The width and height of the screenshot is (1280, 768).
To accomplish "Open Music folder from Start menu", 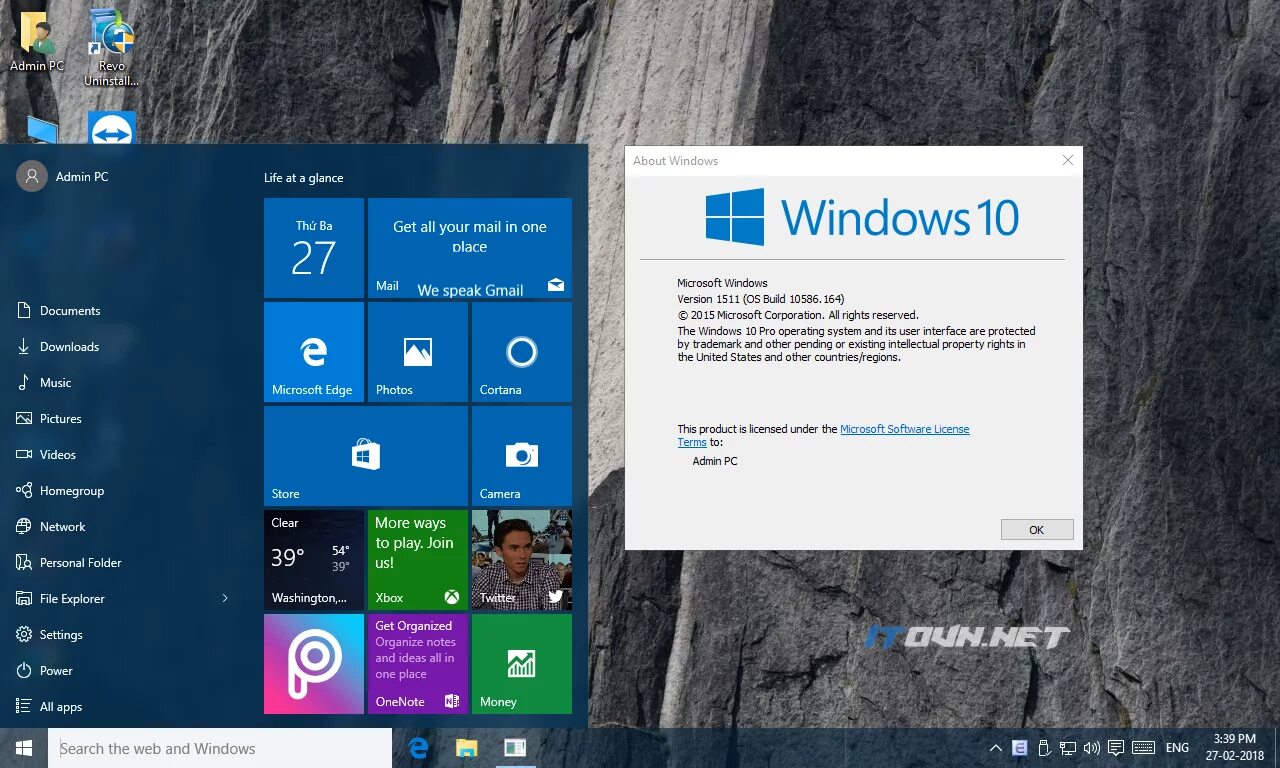I will pyautogui.click(x=44, y=383).
